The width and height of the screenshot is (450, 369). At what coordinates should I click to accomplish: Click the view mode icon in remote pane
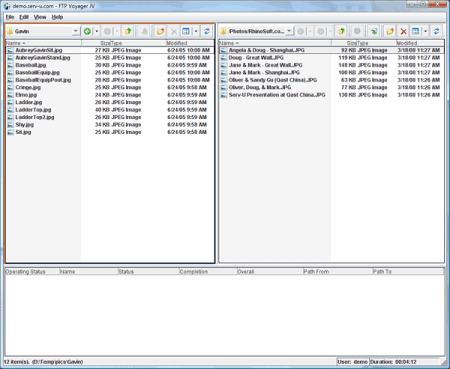[416, 31]
